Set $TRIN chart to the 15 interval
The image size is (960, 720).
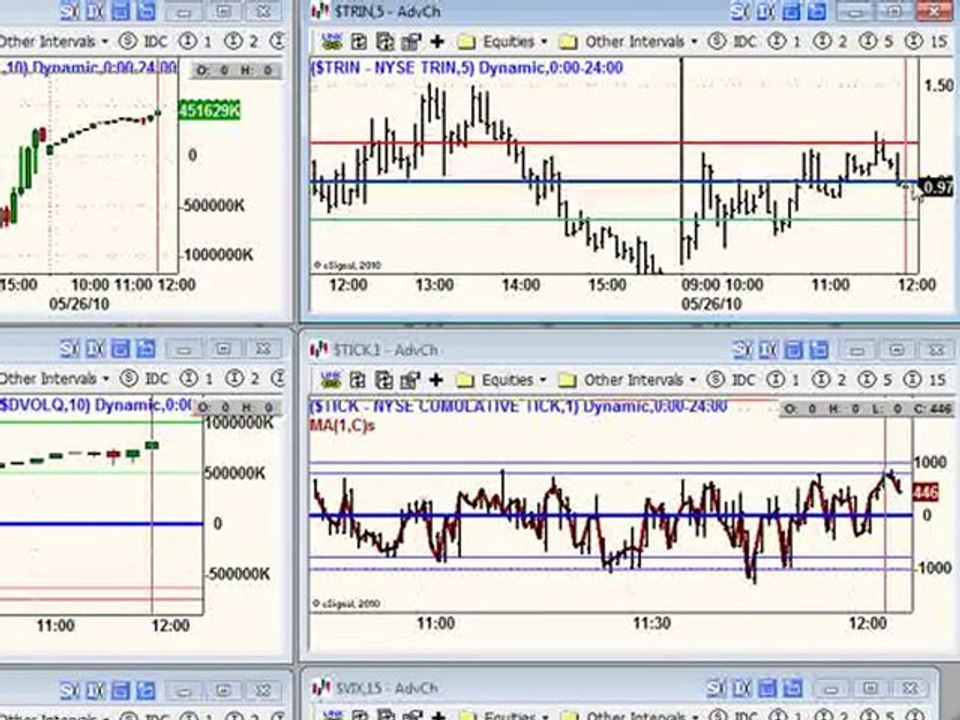(x=925, y=42)
